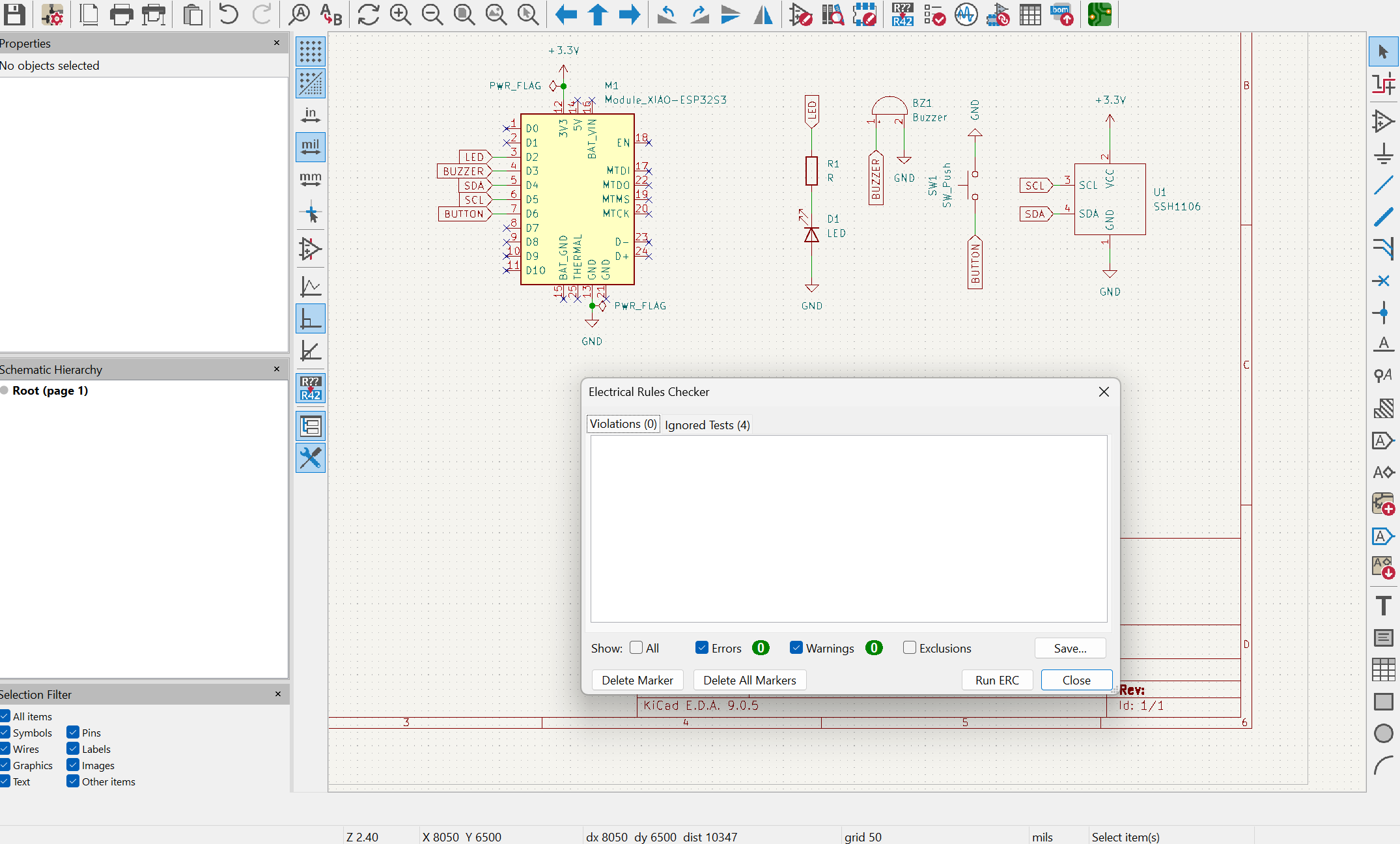The width and height of the screenshot is (1400, 844).
Task: Click the Find magnifier icon
Action: [x=299, y=14]
